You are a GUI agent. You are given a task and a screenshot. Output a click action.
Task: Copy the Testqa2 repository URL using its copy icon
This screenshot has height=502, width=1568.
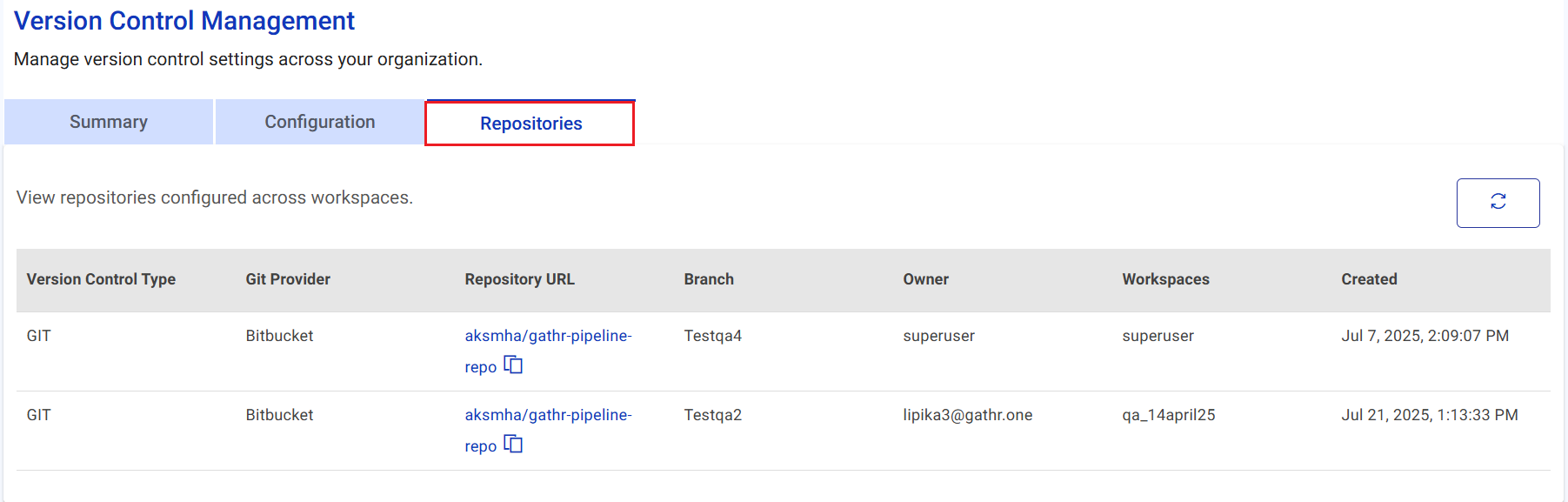pos(515,445)
